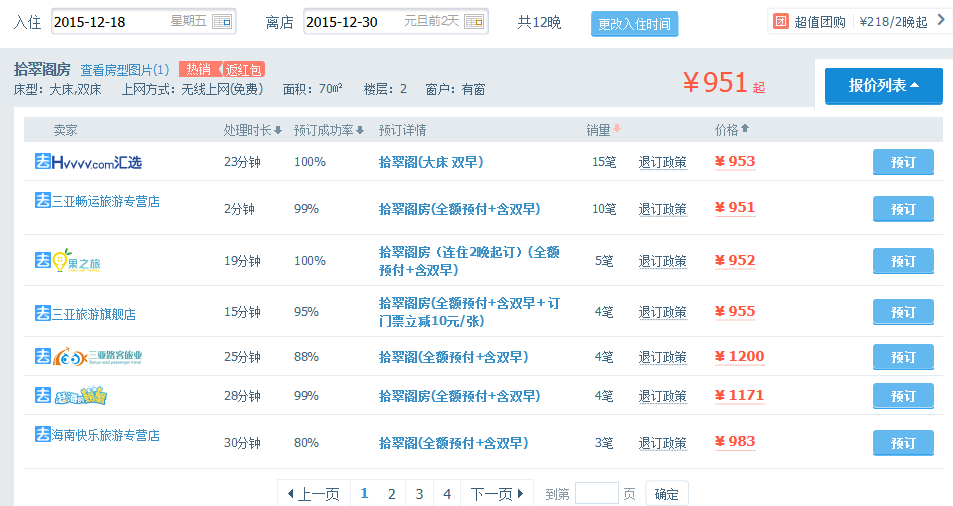953x506 pixels.
Task: Click the orange group-buy 团 icon
Action: point(781,21)
